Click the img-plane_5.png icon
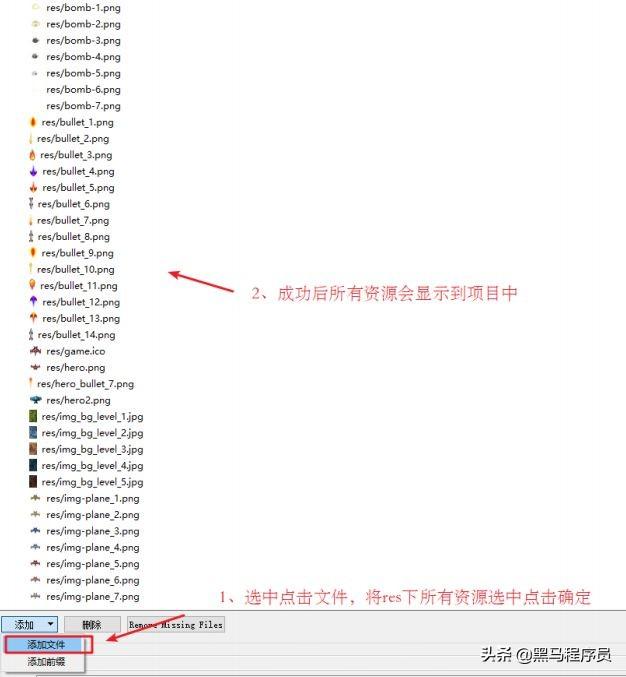626x677 pixels. point(35,563)
